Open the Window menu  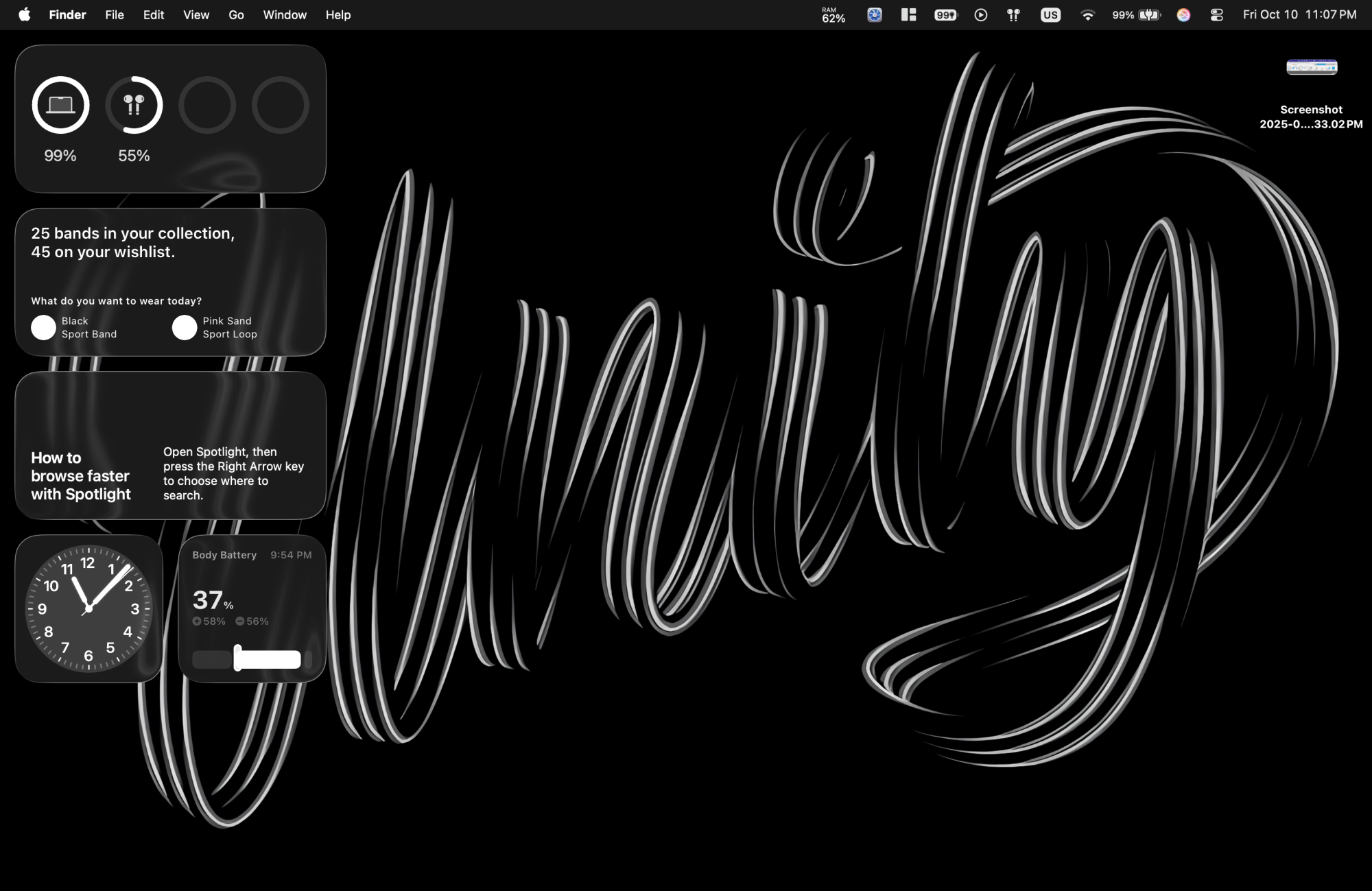click(x=285, y=14)
